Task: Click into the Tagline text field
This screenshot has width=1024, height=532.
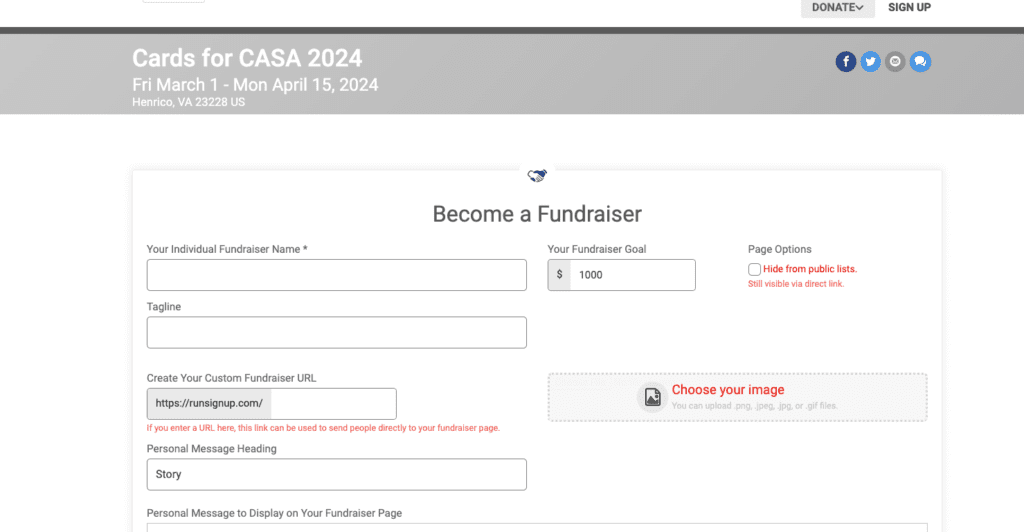Action: [336, 333]
